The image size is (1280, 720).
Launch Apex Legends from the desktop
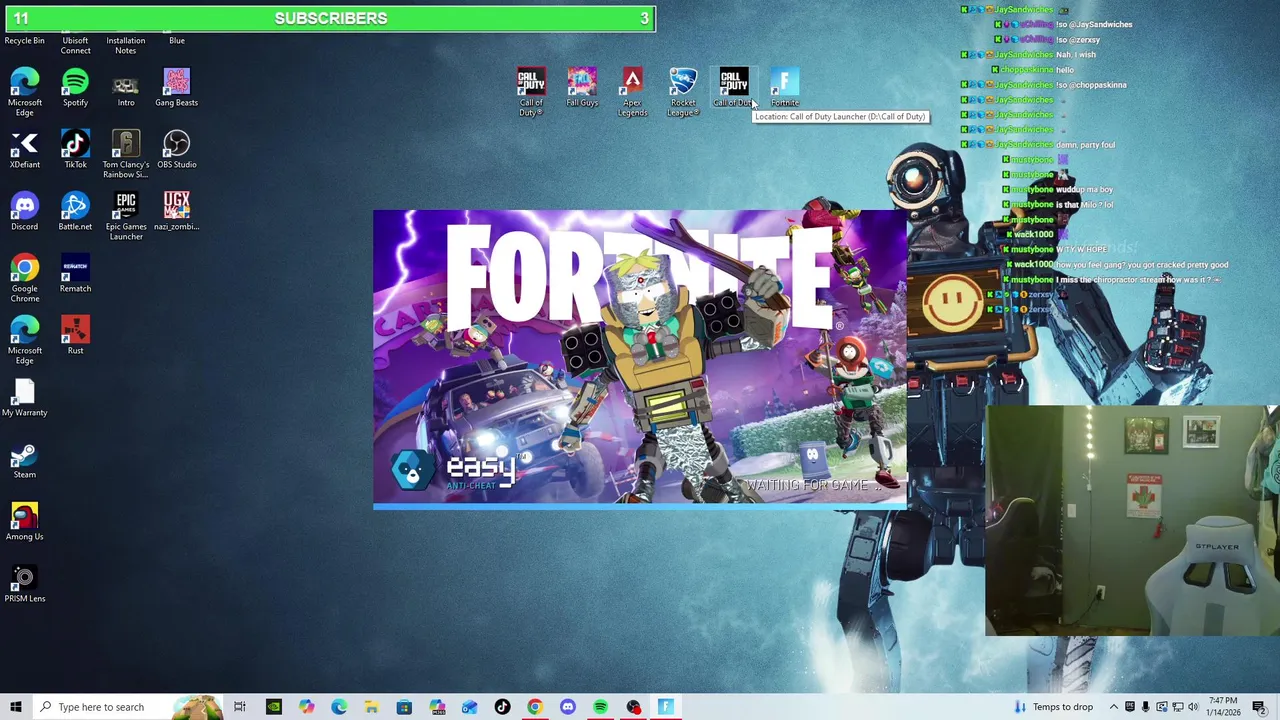(632, 92)
